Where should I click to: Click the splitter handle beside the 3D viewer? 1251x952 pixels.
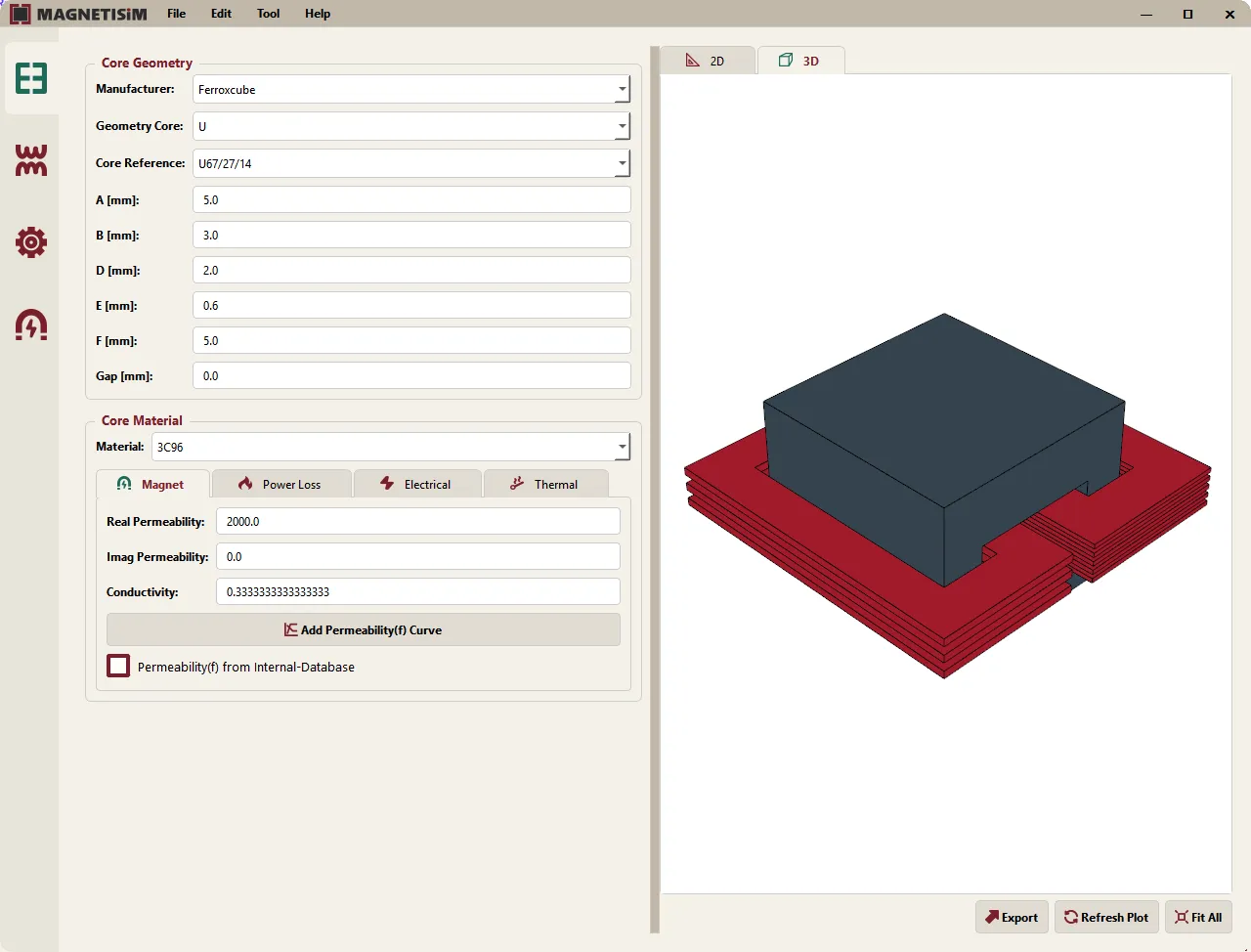pyautogui.click(x=655, y=489)
